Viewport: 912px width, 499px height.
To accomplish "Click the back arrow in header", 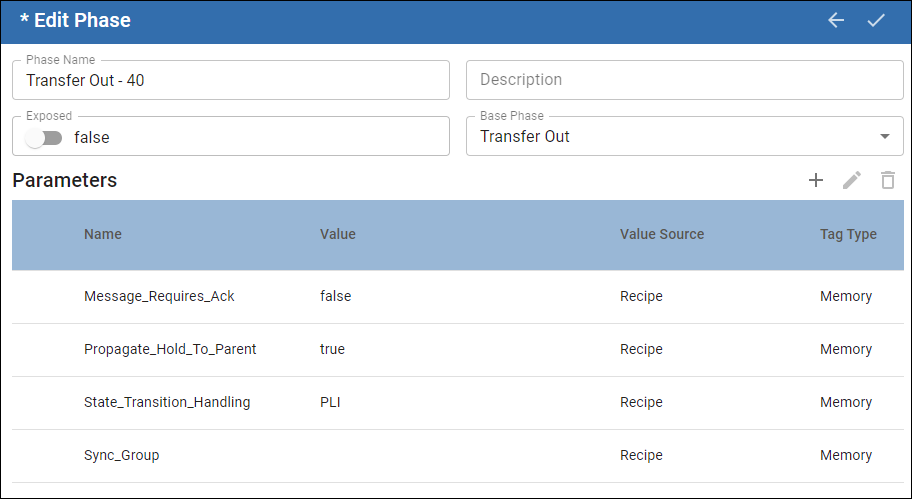I will coord(836,20).
